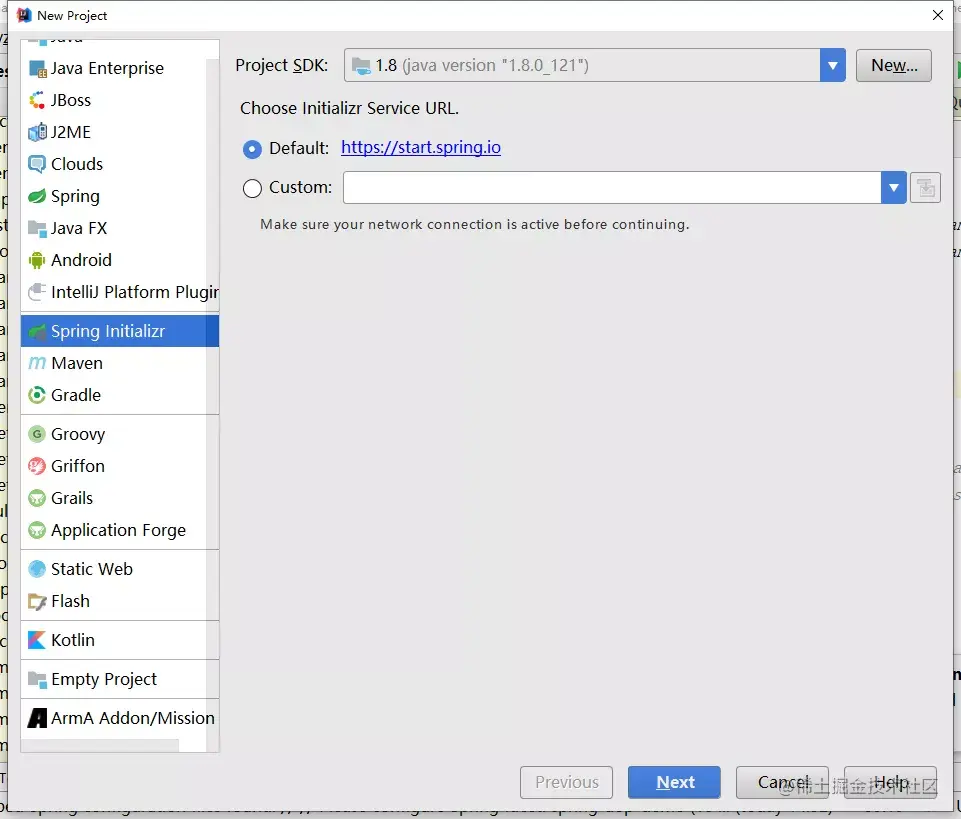
Task: Enable the Custom URL radio button
Action: click(252, 188)
